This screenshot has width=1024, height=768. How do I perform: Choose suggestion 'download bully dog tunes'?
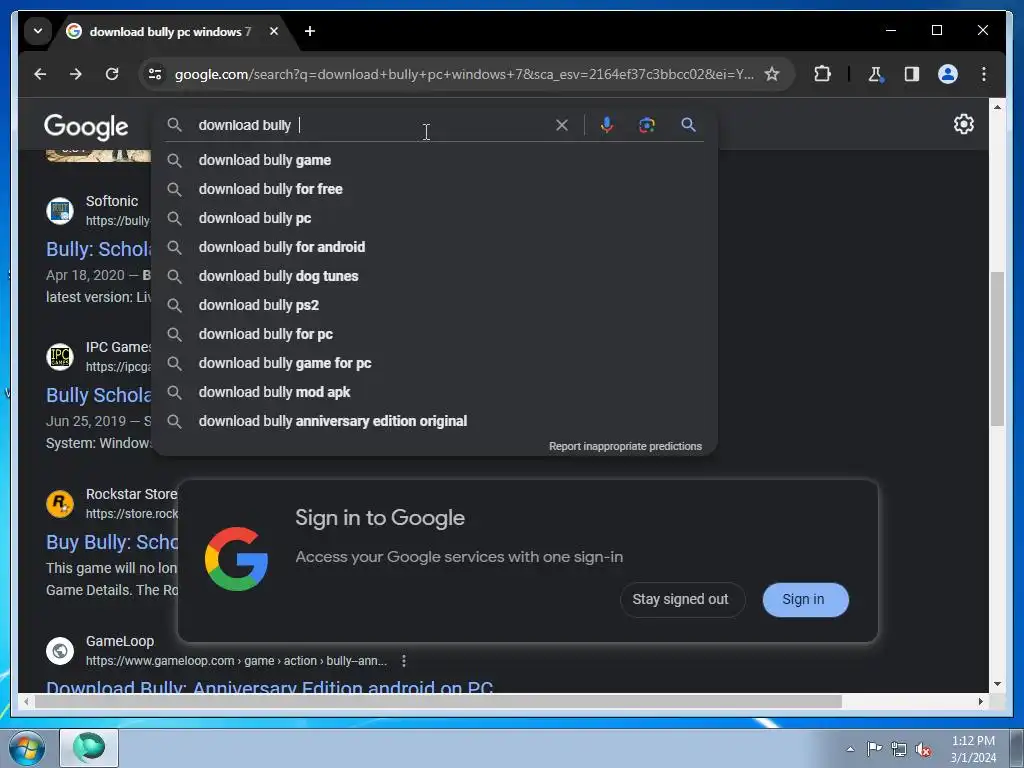point(435,276)
